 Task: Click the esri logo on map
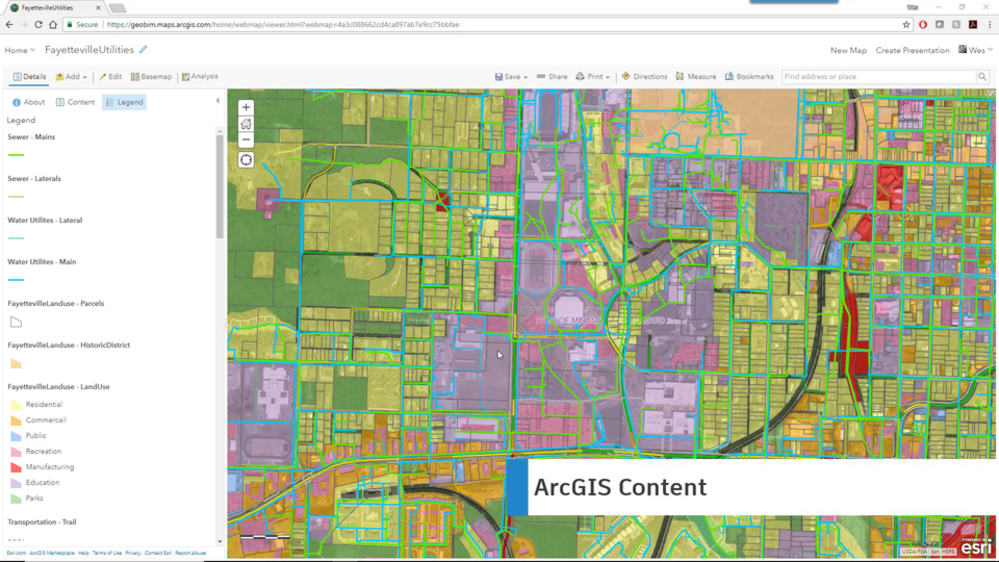pyautogui.click(x=975, y=547)
